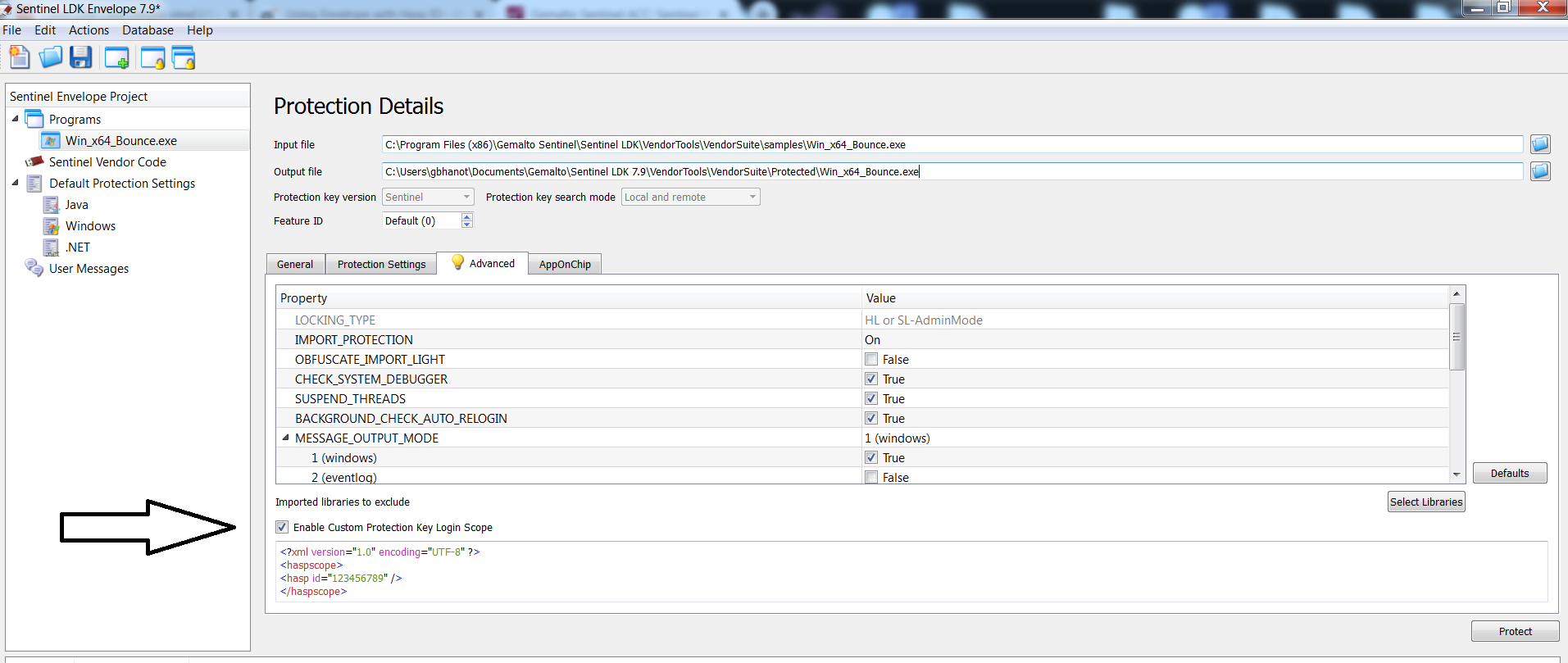This screenshot has width=1568, height=663.
Task: Protect selected program via single-window lock icon
Action: pos(152,58)
